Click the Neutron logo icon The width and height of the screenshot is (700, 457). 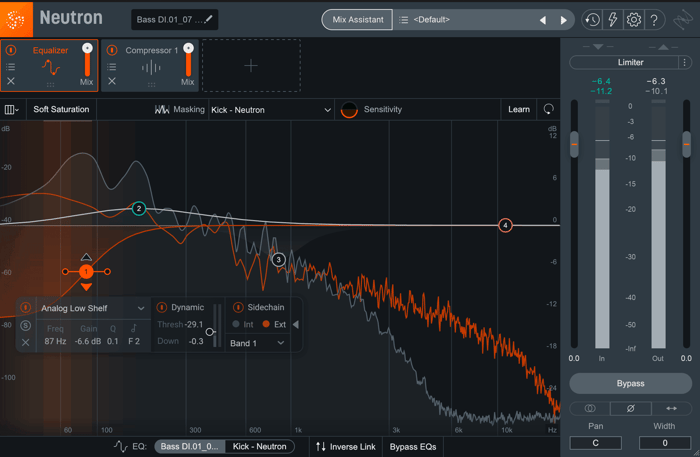[x=16, y=19]
